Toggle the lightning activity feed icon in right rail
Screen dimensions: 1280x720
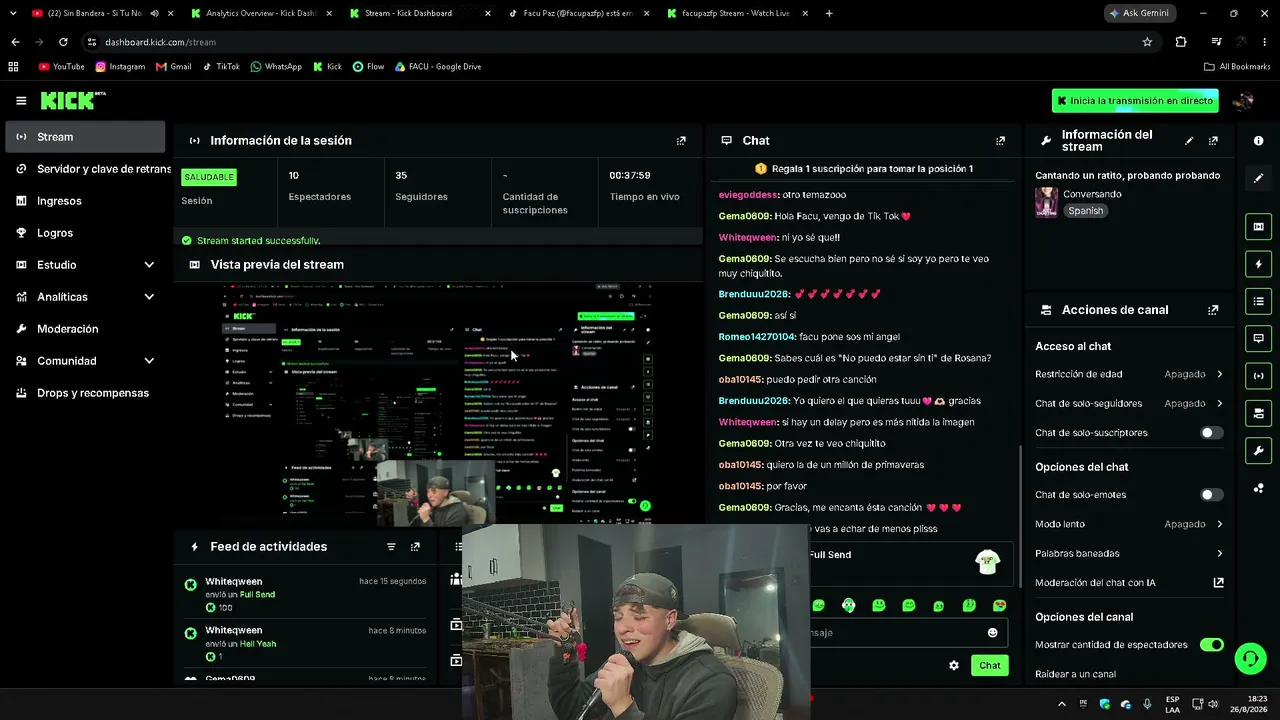pyautogui.click(x=1258, y=264)
